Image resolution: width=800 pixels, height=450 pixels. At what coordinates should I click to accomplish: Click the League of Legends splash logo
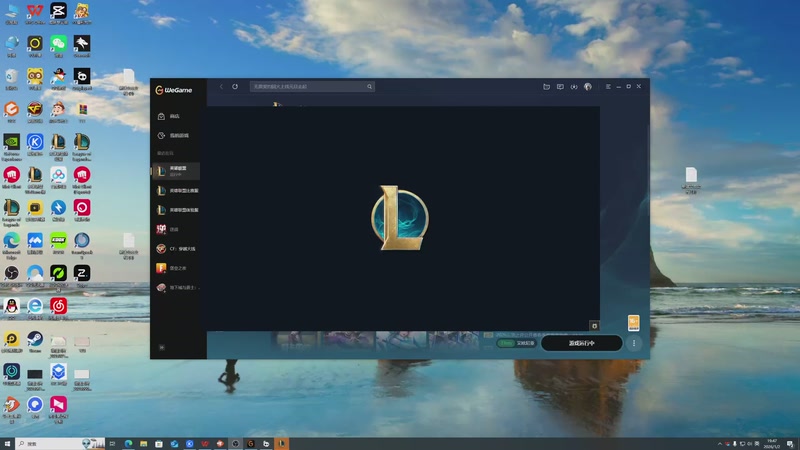click(400, 218)
